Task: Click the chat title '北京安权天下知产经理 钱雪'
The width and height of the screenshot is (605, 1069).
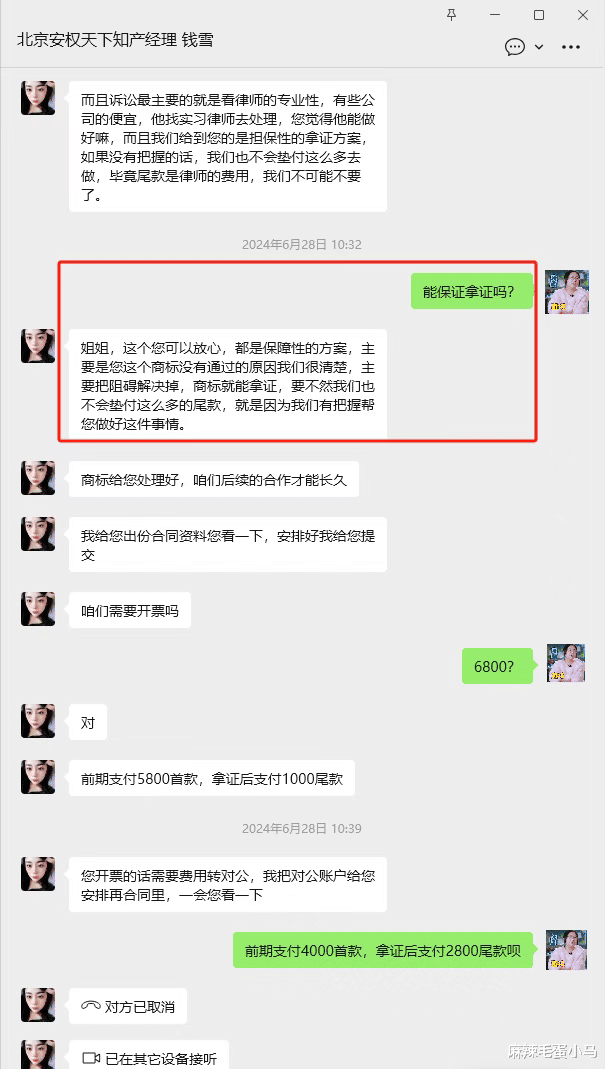Action: coord(115,40)
